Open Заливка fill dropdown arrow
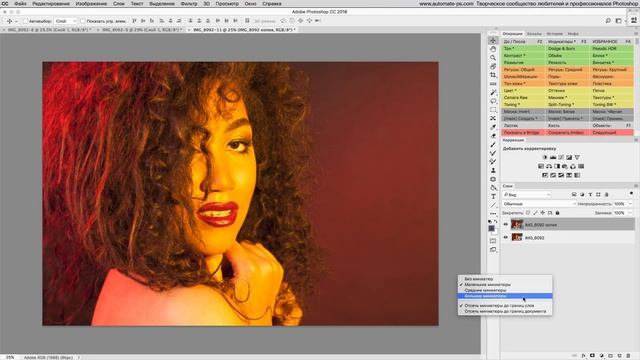This screenshot has width=640, height=360. 631,213
